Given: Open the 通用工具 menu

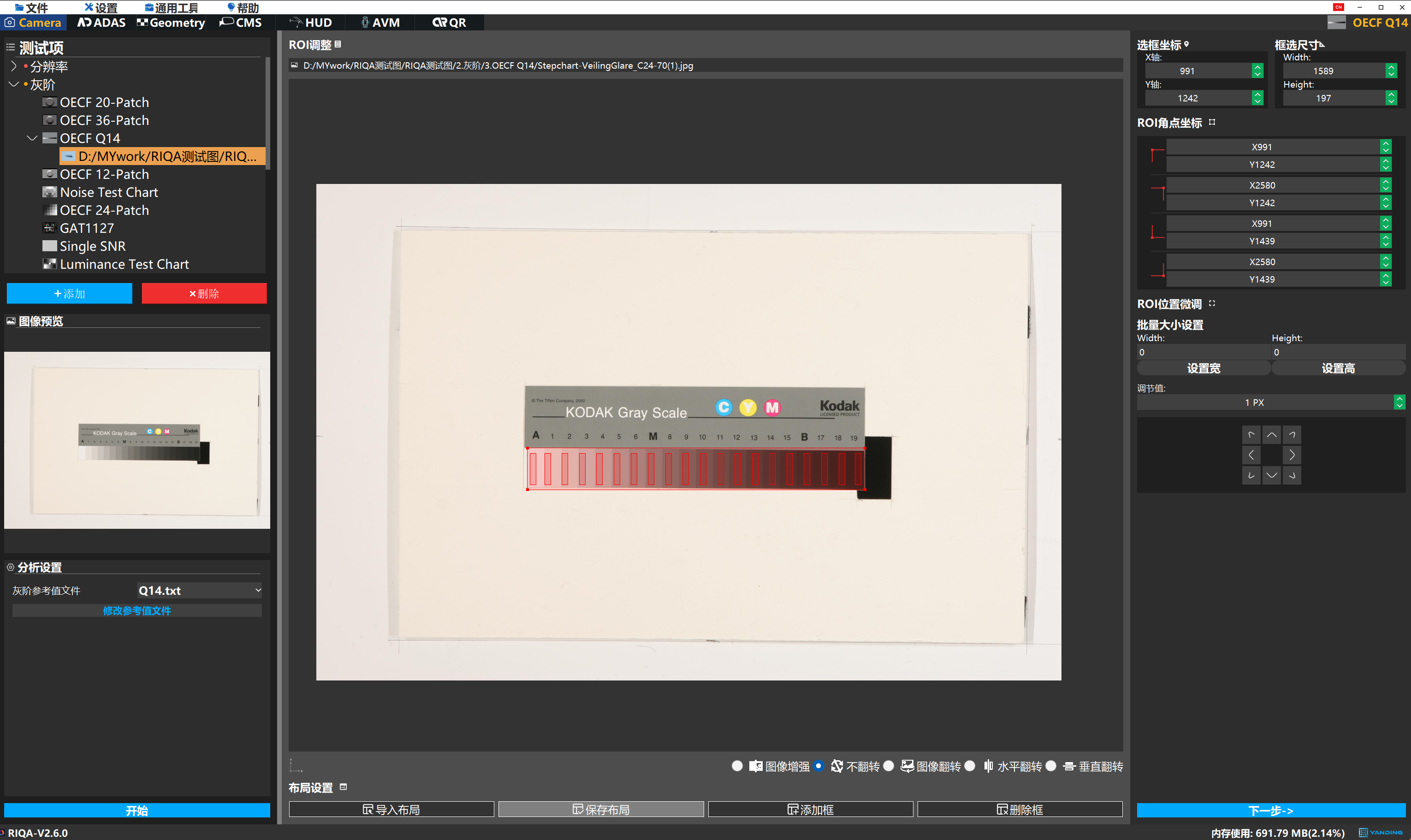Looking at the screenshot, I should coord(172,7).
